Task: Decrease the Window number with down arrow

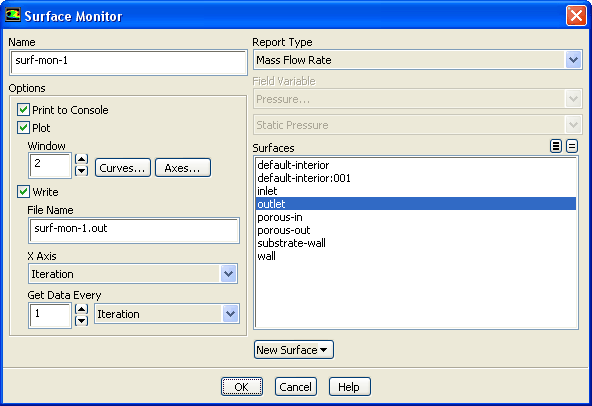Action: 82,171
